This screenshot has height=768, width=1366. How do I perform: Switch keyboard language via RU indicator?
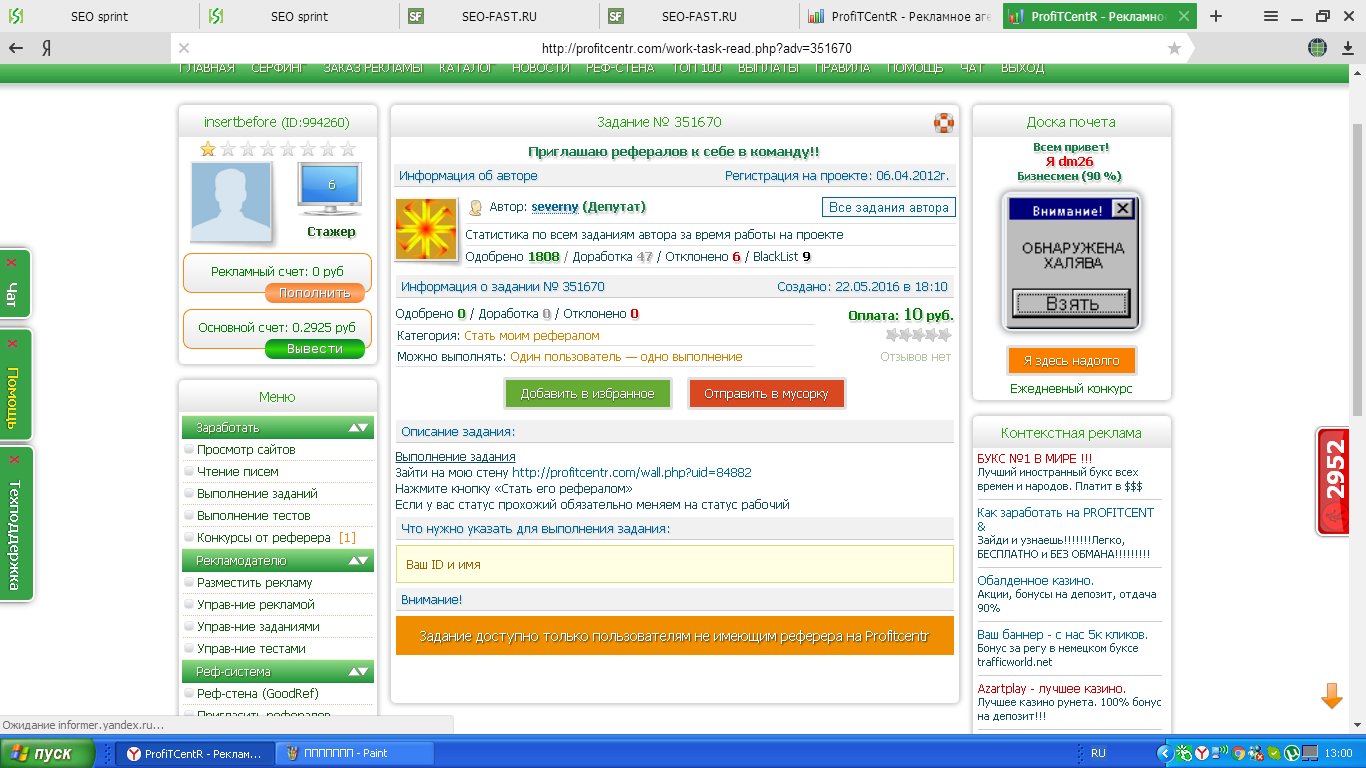coord(1098,753)
